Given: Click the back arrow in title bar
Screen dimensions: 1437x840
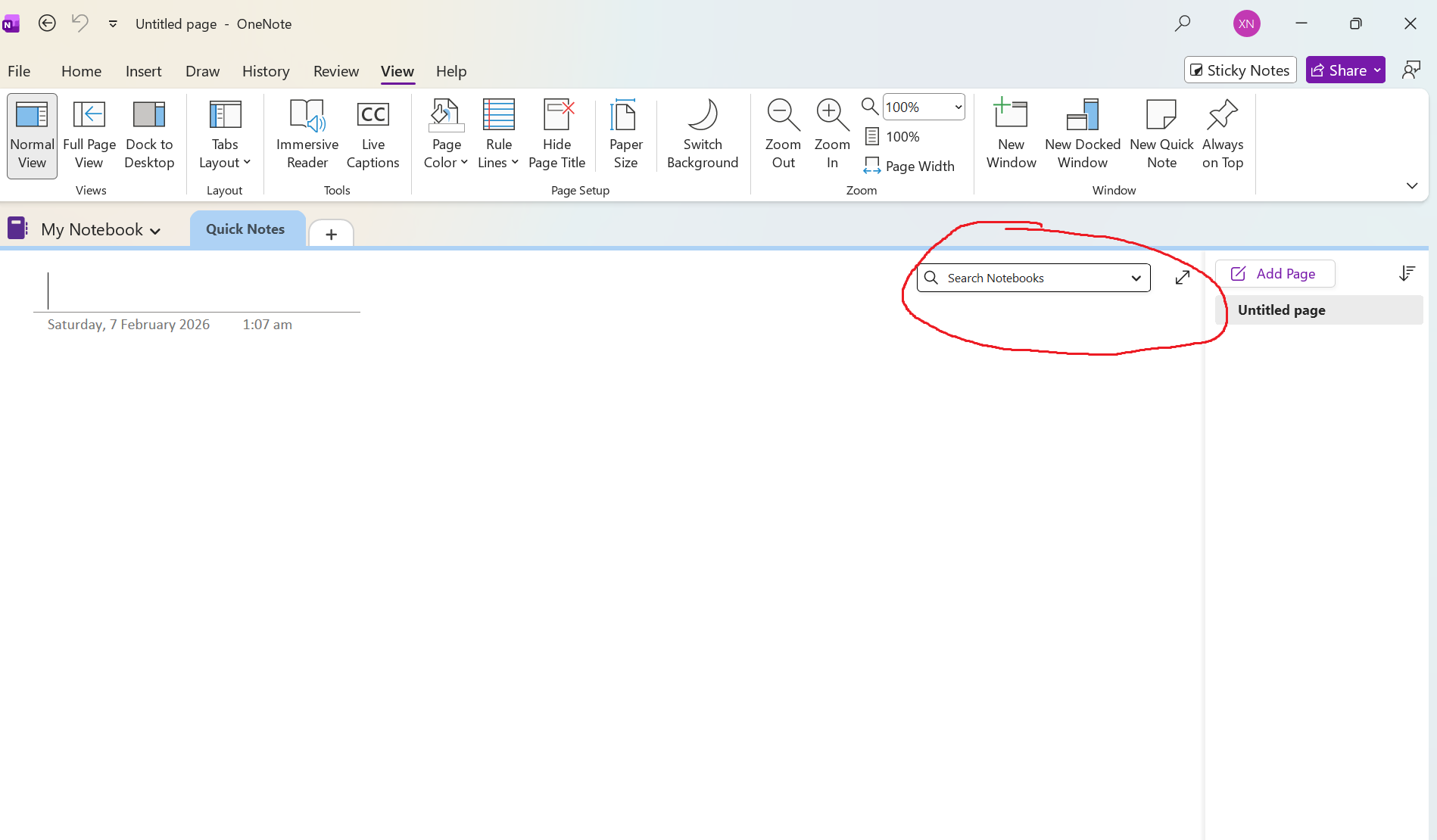Looking at the screenshot, I should click(47, 23).
